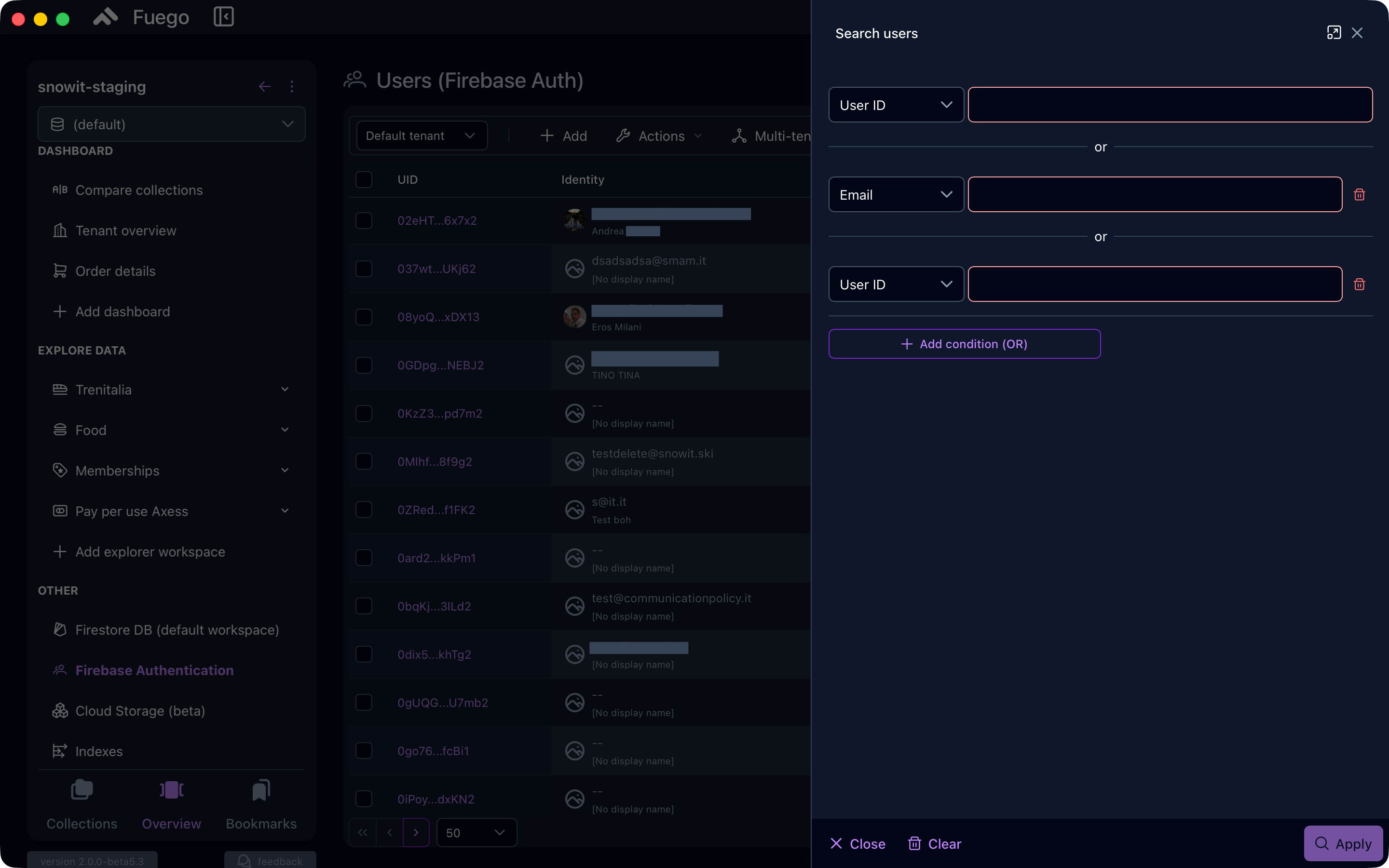
Task: Expand Pay per use Axess workspace
Action: click(x=285, y=511)
